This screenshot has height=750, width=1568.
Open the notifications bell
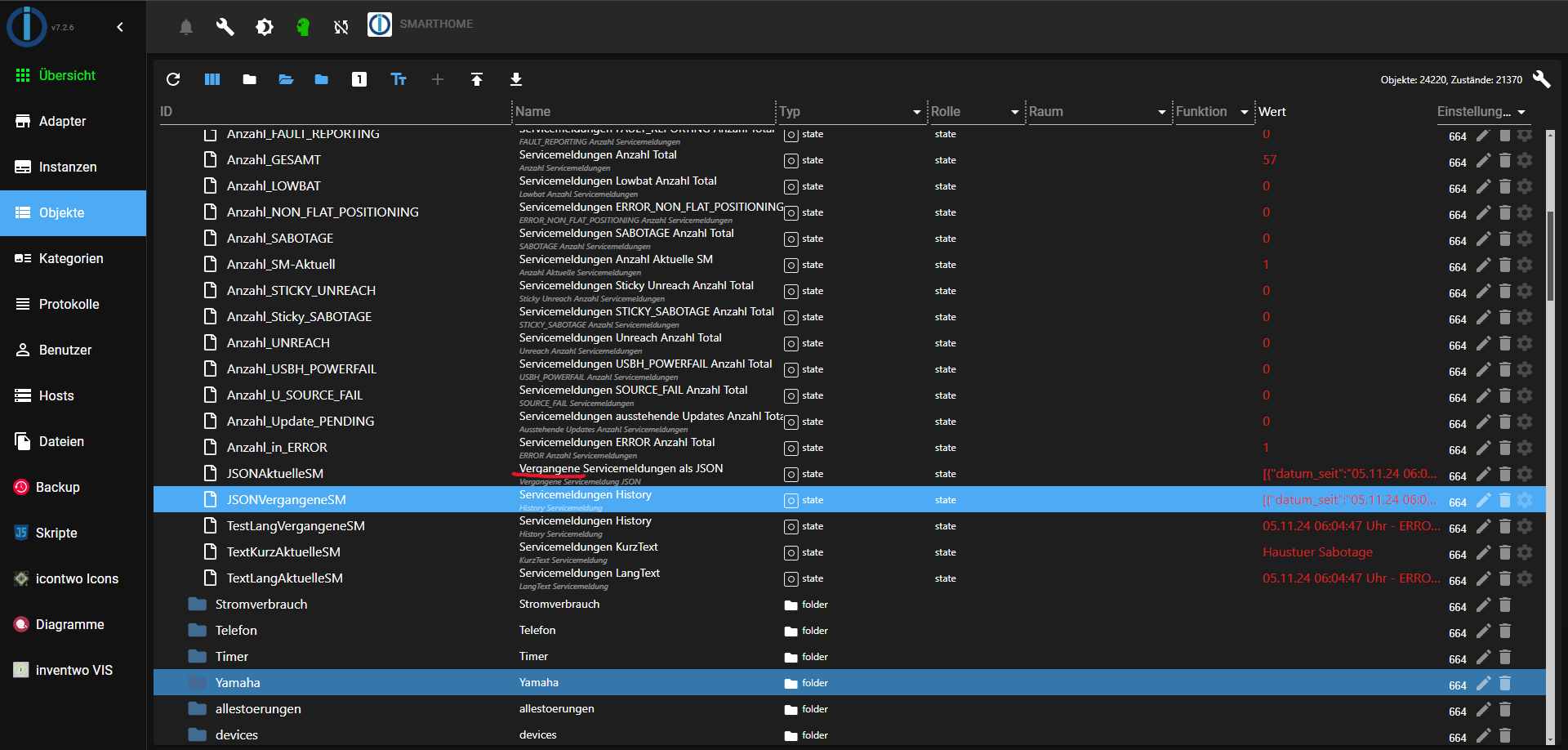click(x=186, y=27)
